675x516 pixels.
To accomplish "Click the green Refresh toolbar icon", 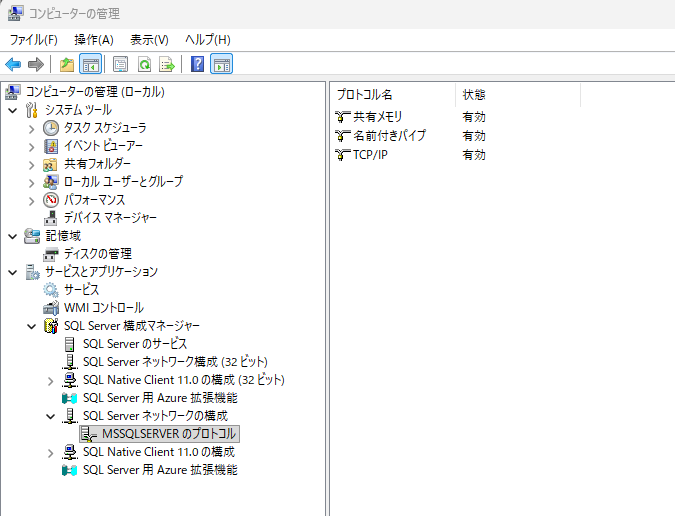I will click(144, 65).
